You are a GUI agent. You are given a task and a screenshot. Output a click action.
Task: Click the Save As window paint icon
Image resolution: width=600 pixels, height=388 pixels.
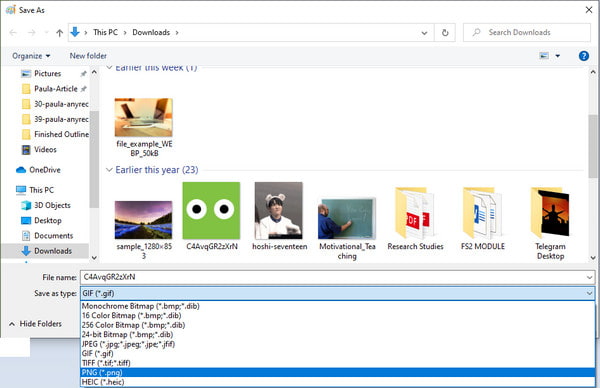(x=11, y=10)
